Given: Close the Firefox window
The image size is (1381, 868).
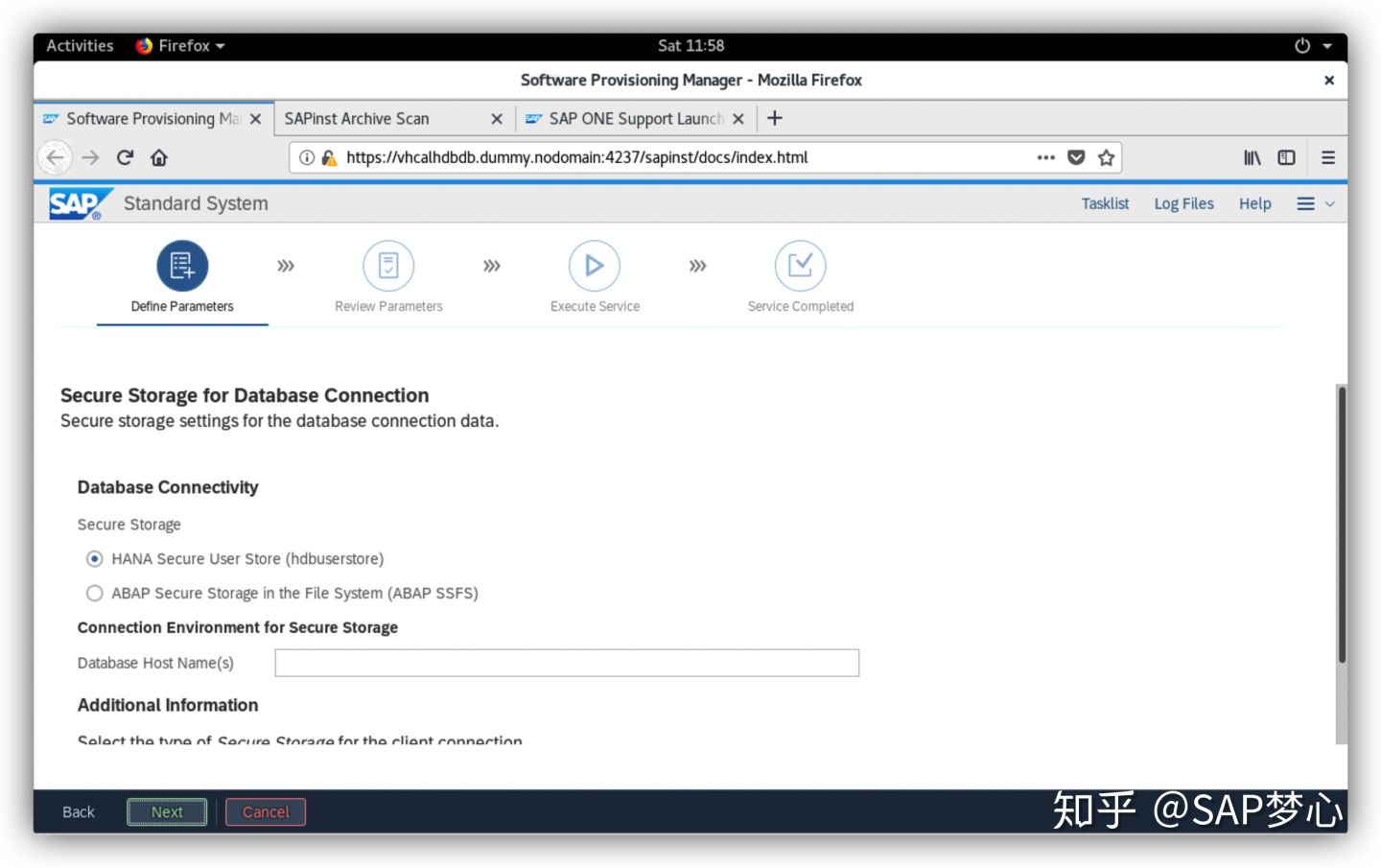Looking at the screenshot, I should click(1329, 81).
